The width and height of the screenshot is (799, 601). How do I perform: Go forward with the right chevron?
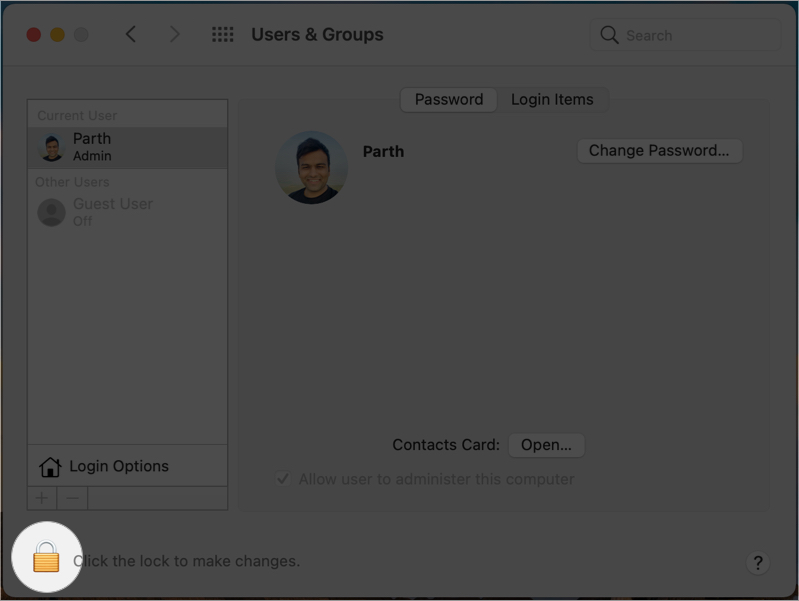(x=174, y=34)
